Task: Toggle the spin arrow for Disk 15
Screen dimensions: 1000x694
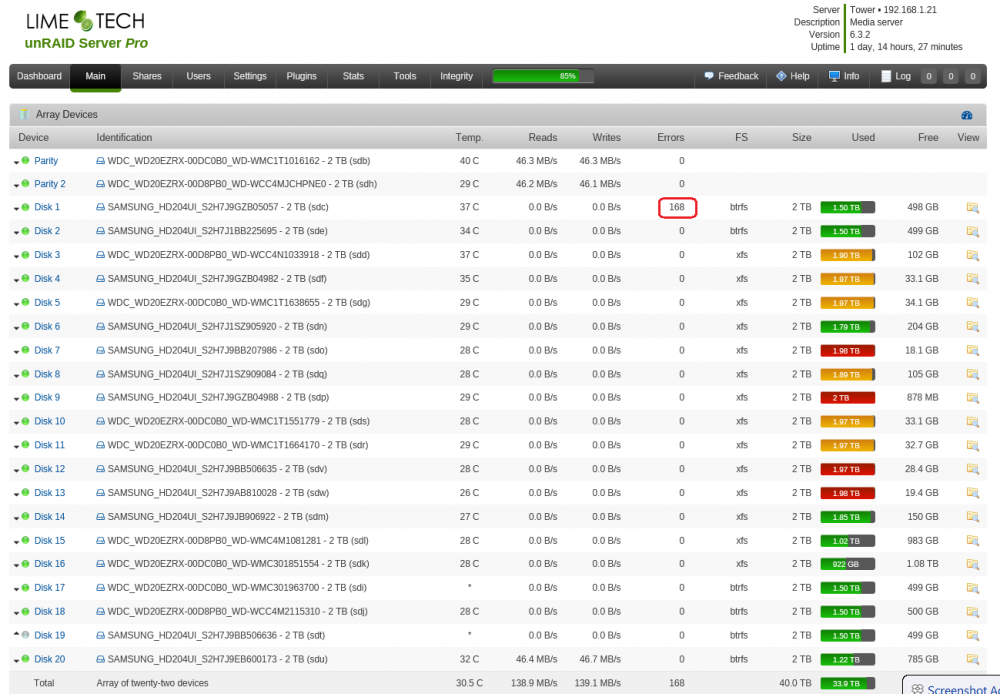Action: (x=17, y=542)
